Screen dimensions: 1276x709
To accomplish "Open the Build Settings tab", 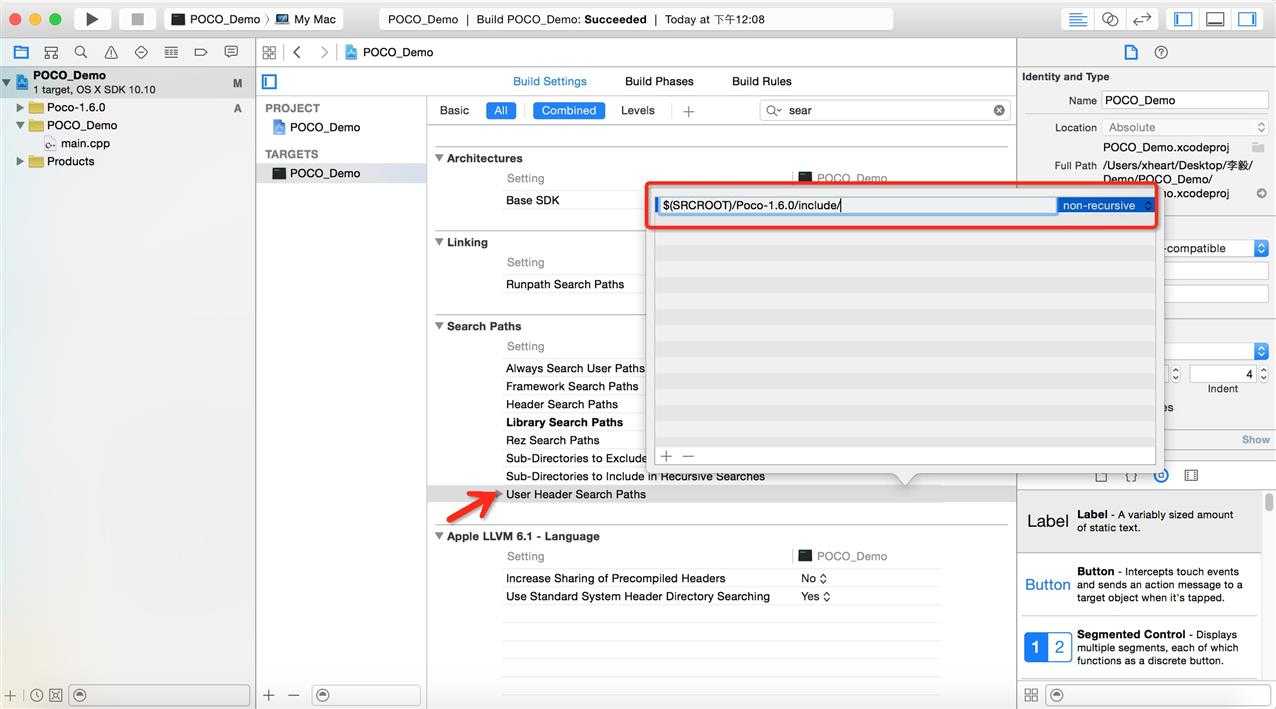I will pyautogui.click(x=550, y=81).
